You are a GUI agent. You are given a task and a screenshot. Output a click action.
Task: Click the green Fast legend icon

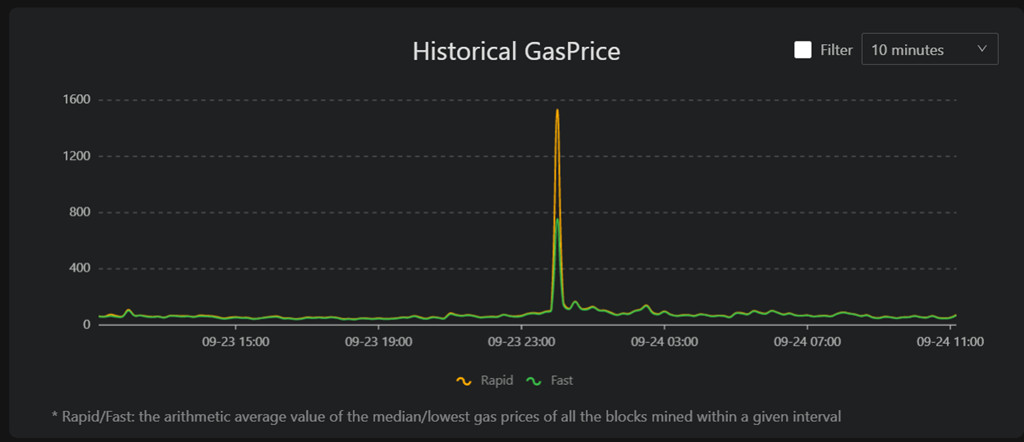(536, 381)
